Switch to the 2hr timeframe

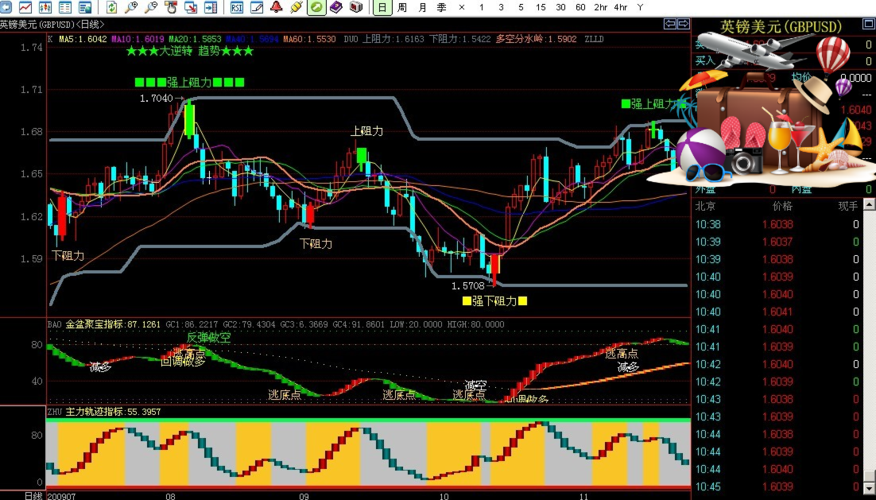[601, 7]
